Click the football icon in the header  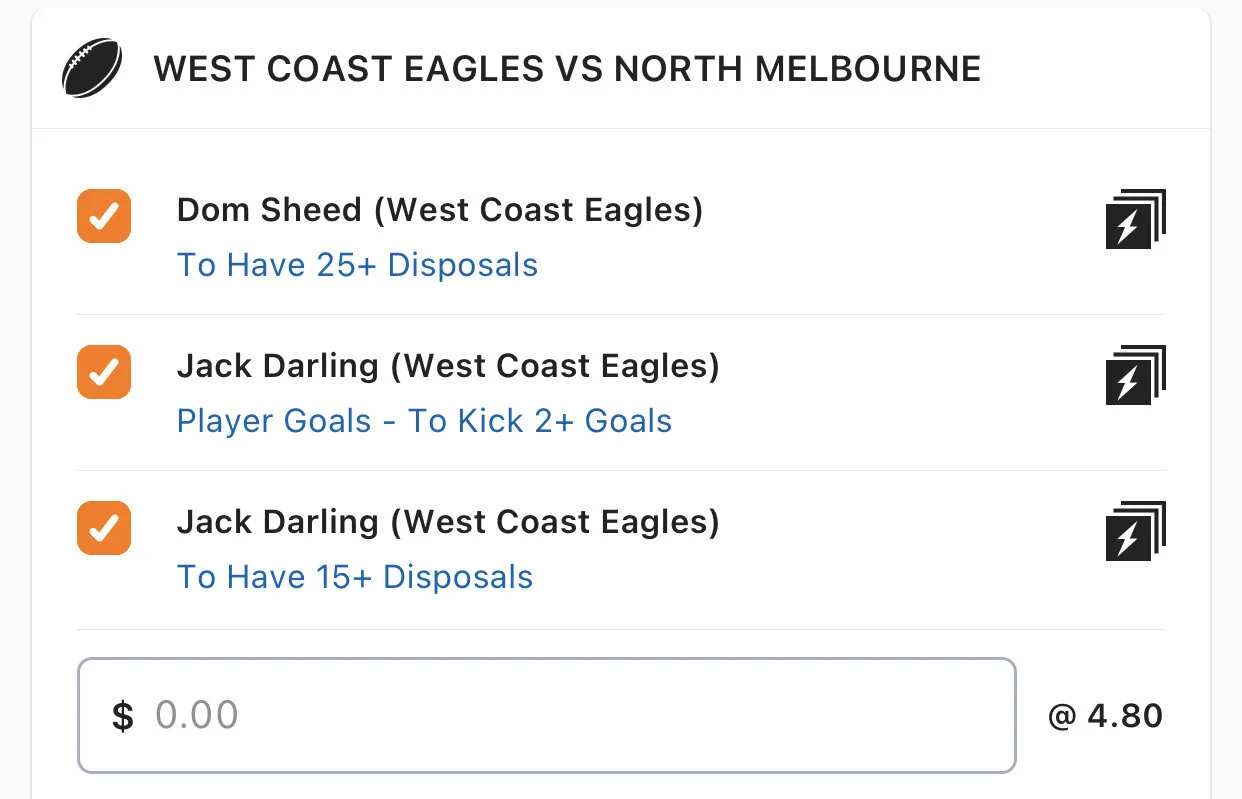(92, 69)
